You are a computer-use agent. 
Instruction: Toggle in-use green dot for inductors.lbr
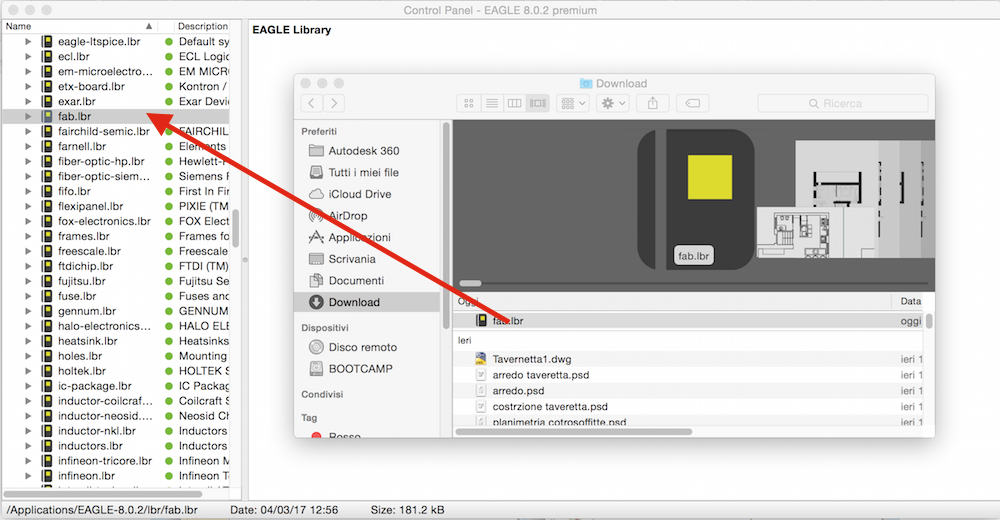(169, 446)
